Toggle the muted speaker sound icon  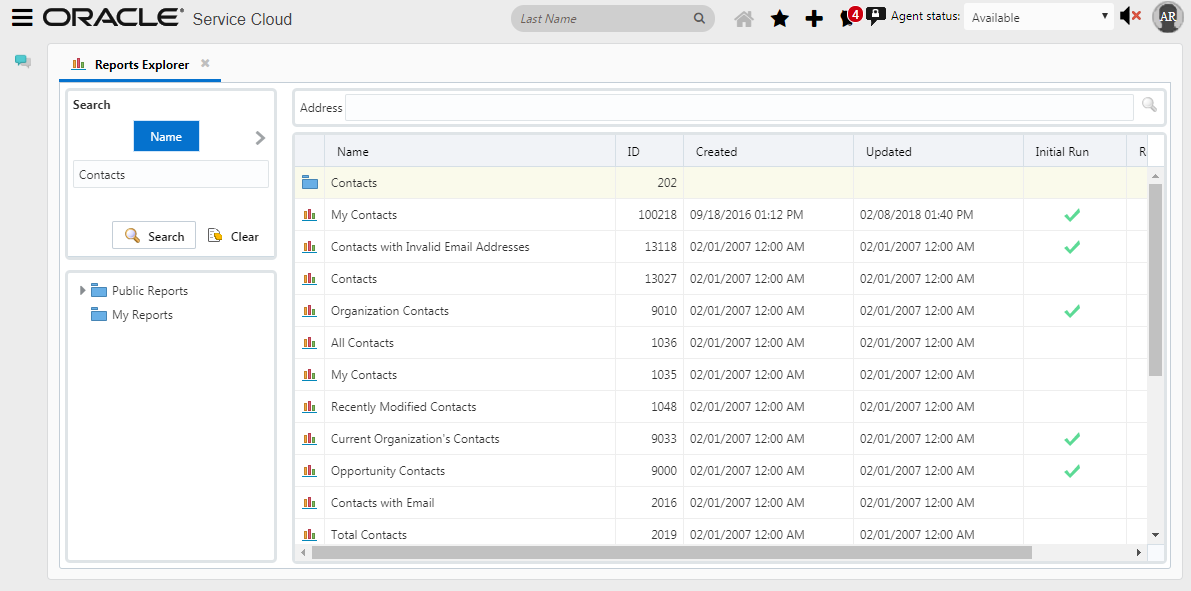[x=1131, y=16]
